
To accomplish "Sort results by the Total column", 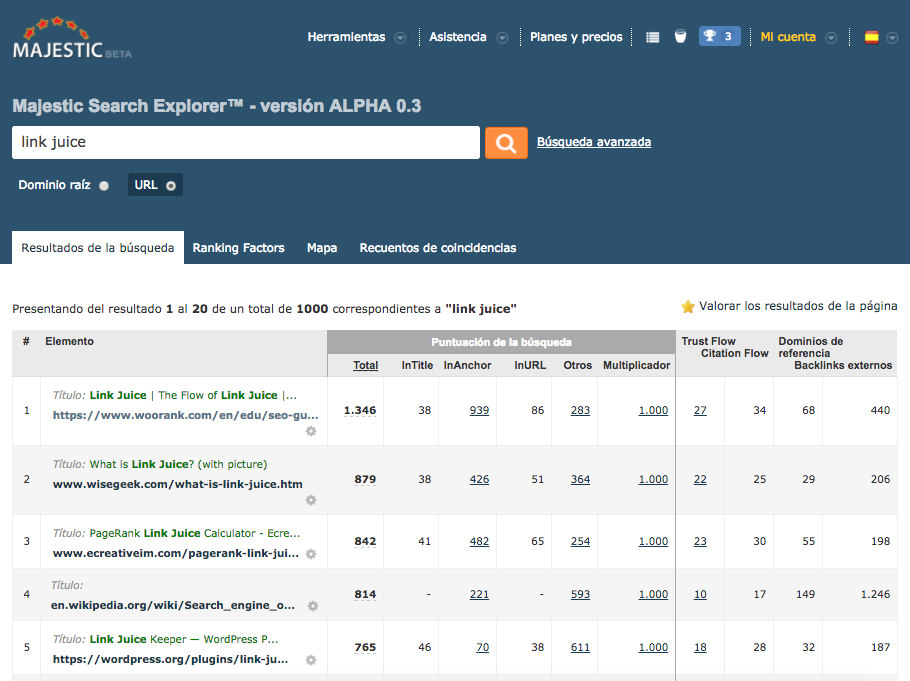I will (x=365, y=365).
